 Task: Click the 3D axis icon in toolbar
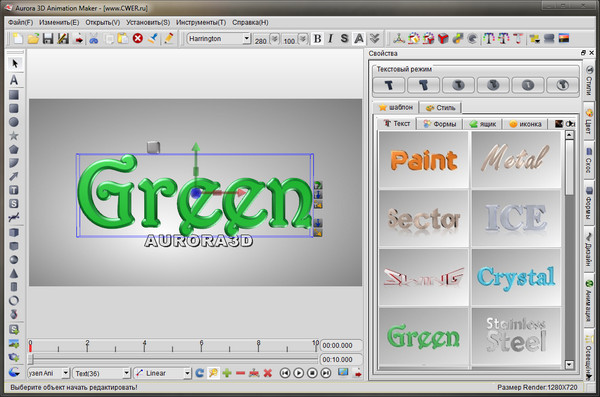click(399, 38)
